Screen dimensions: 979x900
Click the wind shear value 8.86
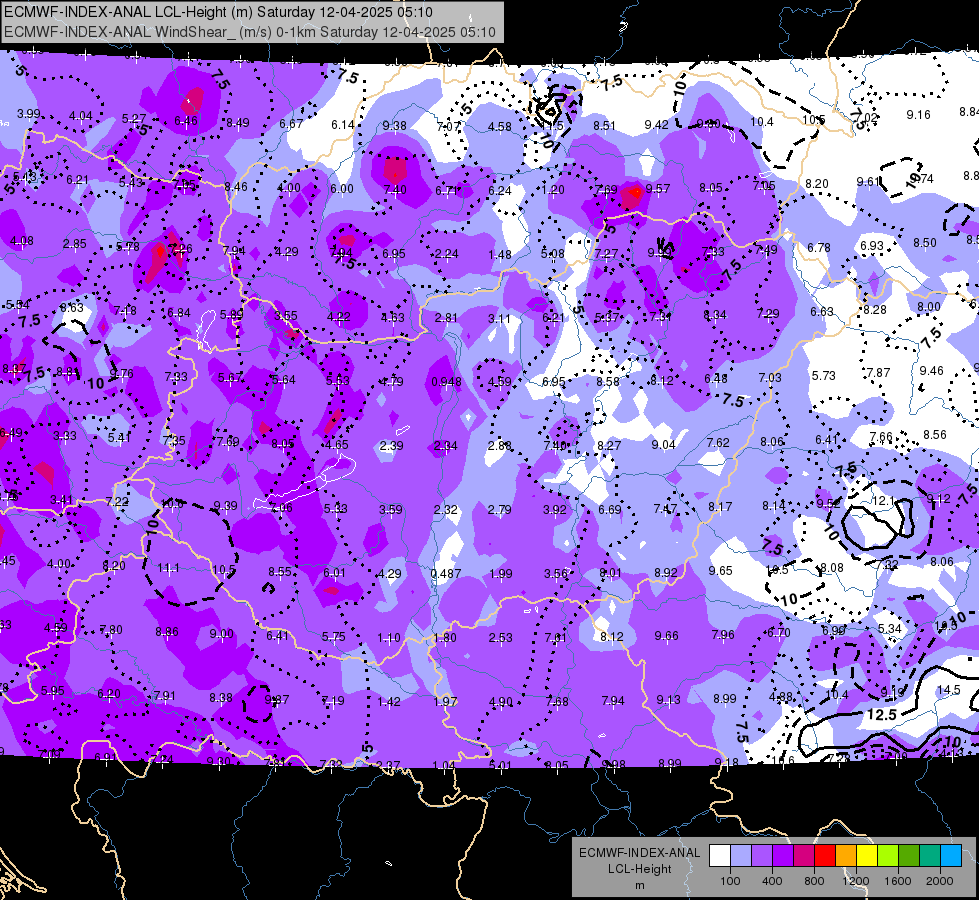tap(167, 632)
